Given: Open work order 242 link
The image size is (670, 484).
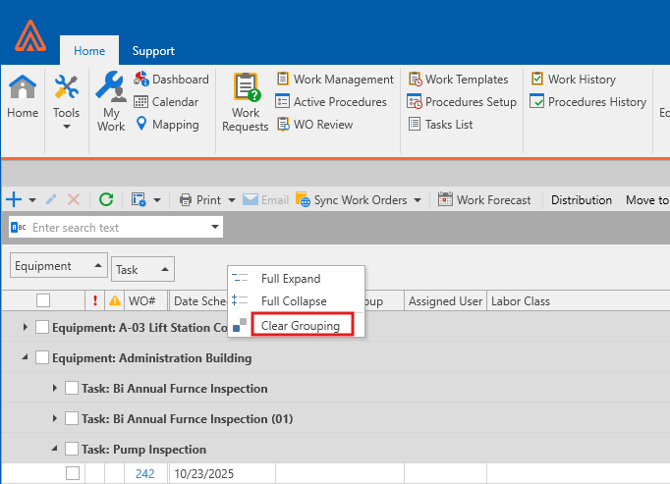Looking at the screenshot, I should coord(144,474).
